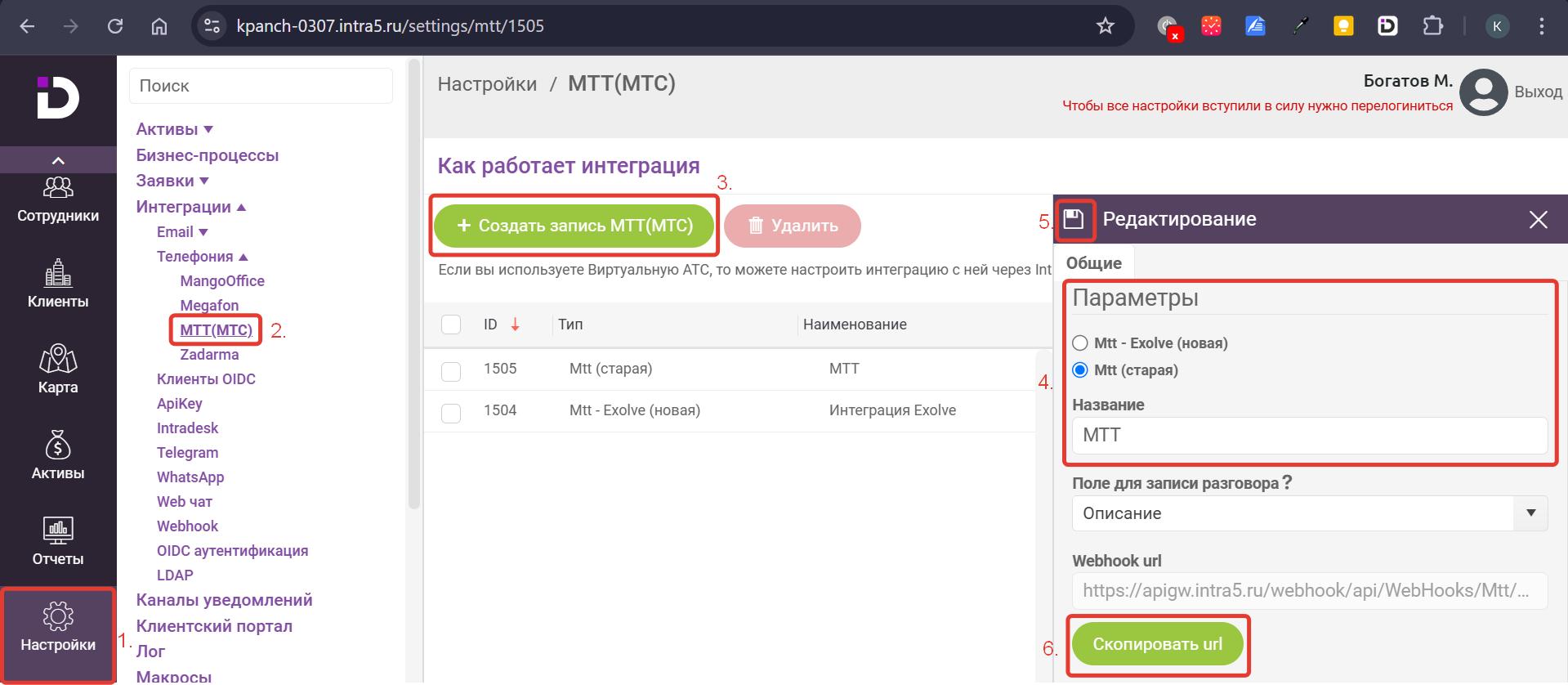Open МТТ(МТС) tree item
The height and width of the screenshot is (685, 1568).
(x=216, y=330)
